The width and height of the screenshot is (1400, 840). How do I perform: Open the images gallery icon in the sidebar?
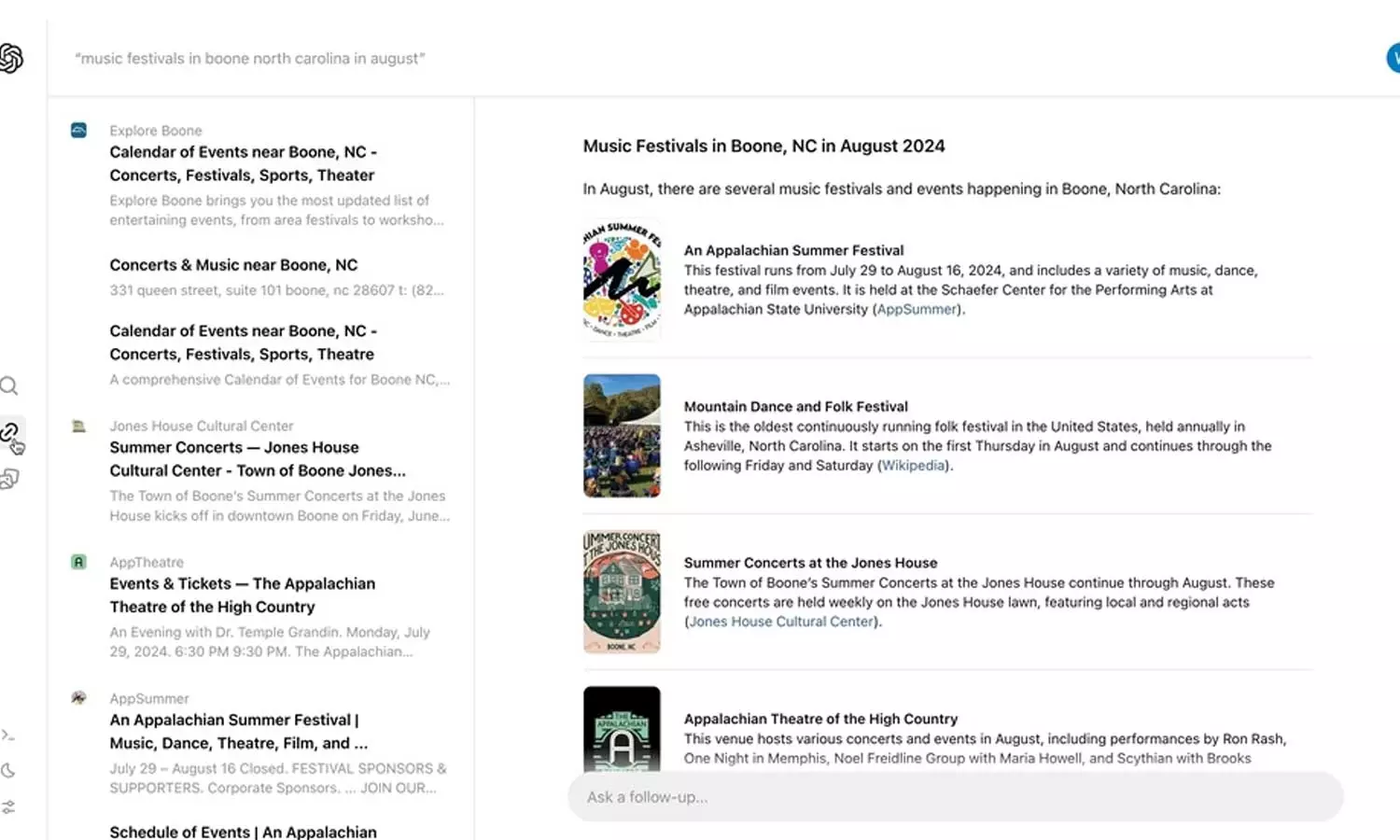coord(9,479)
